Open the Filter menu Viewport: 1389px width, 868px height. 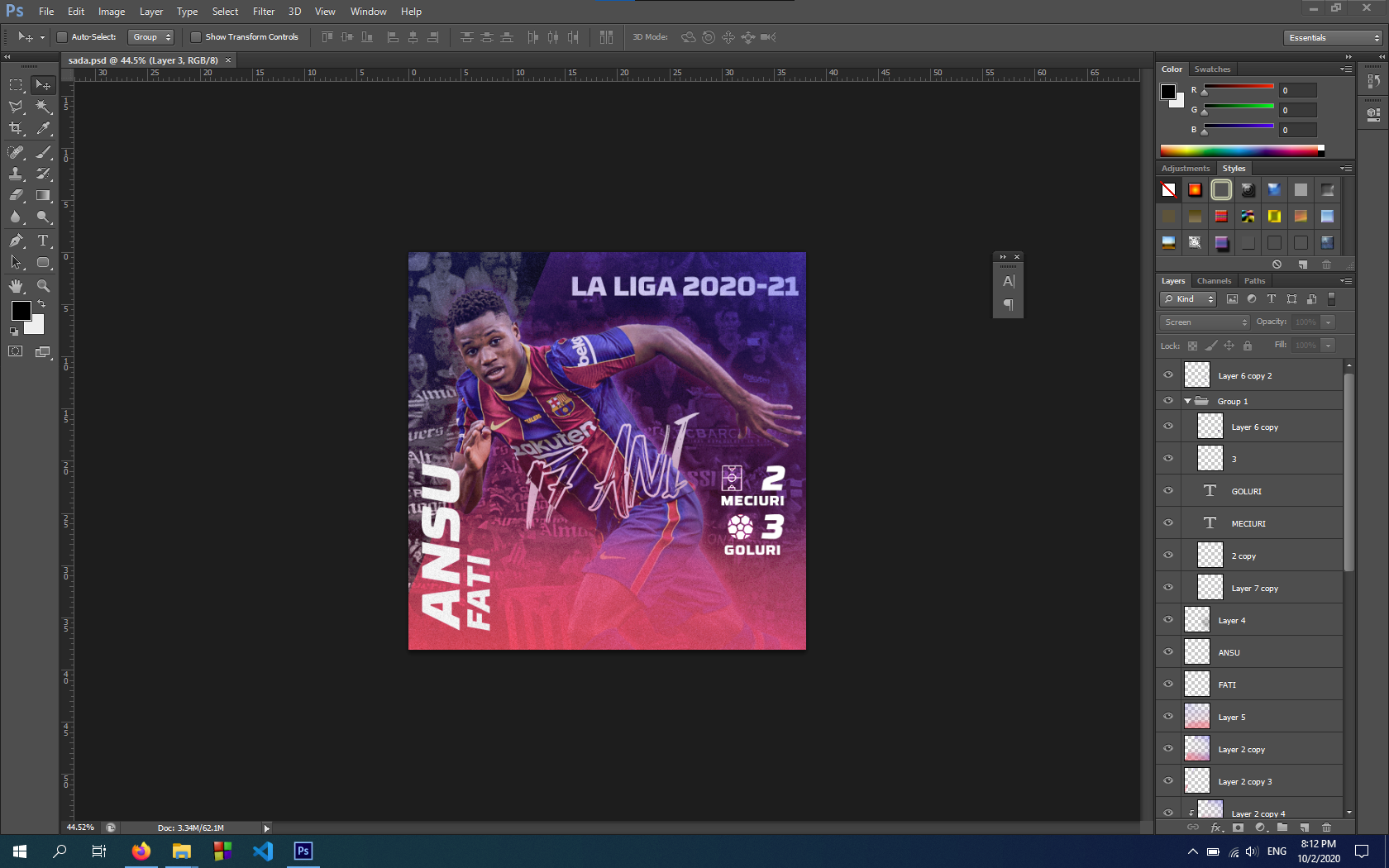[263, 11]
